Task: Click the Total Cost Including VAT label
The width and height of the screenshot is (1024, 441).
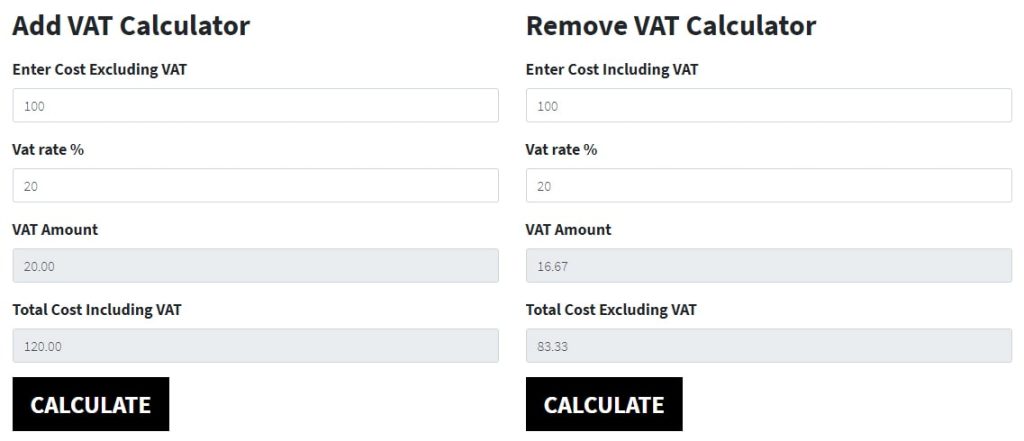Action: [96, 310]
